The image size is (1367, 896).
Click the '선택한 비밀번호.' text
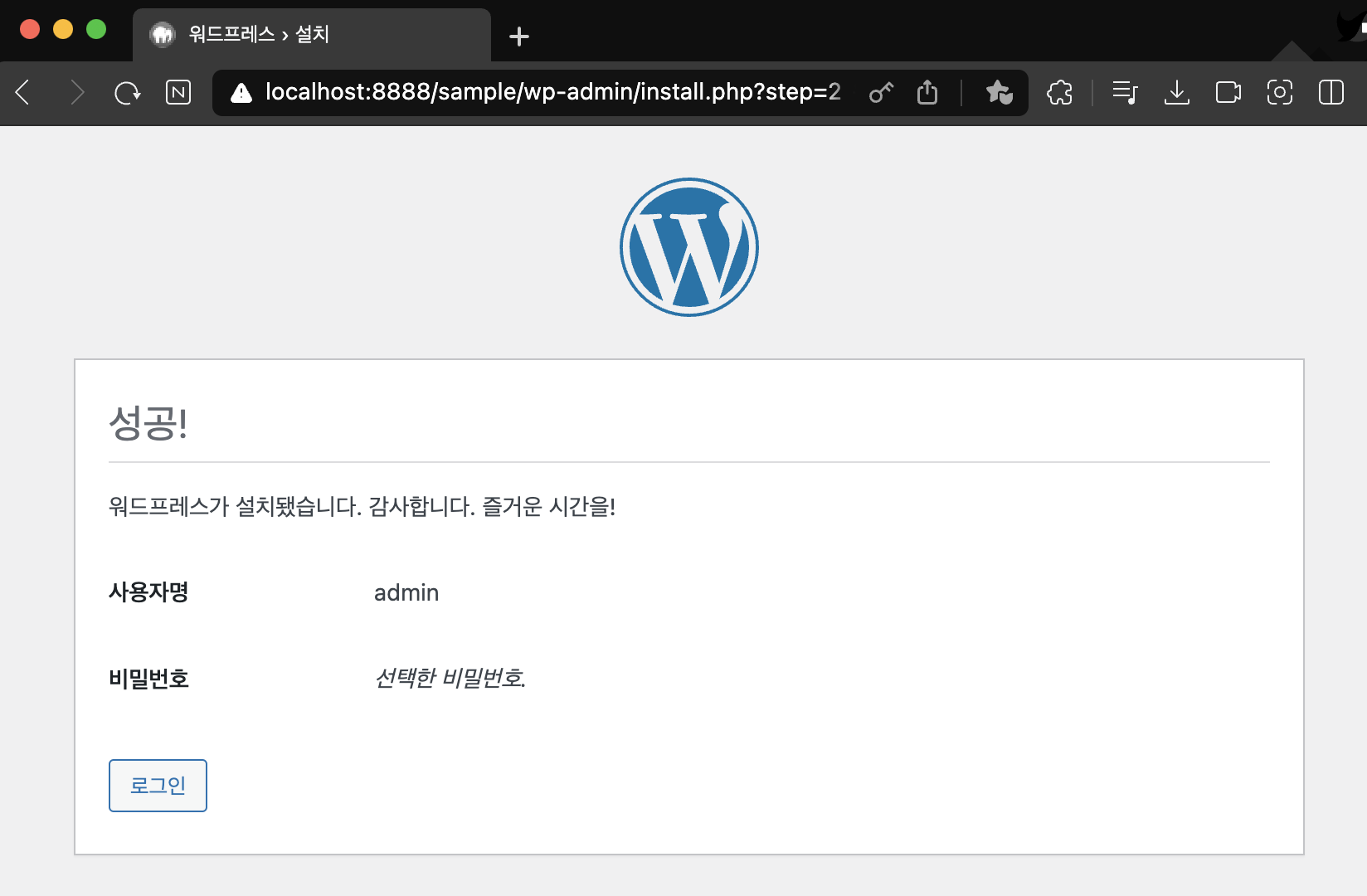450,679
